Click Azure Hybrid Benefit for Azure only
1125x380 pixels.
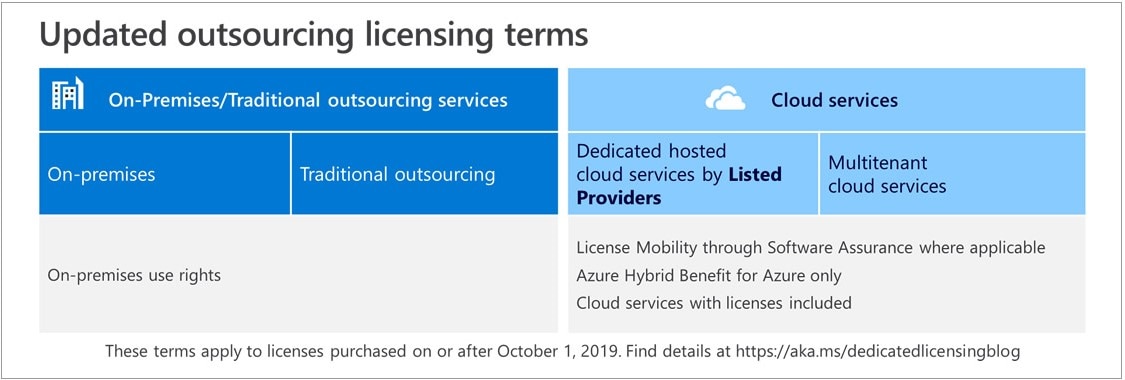[x=709, y=275]
